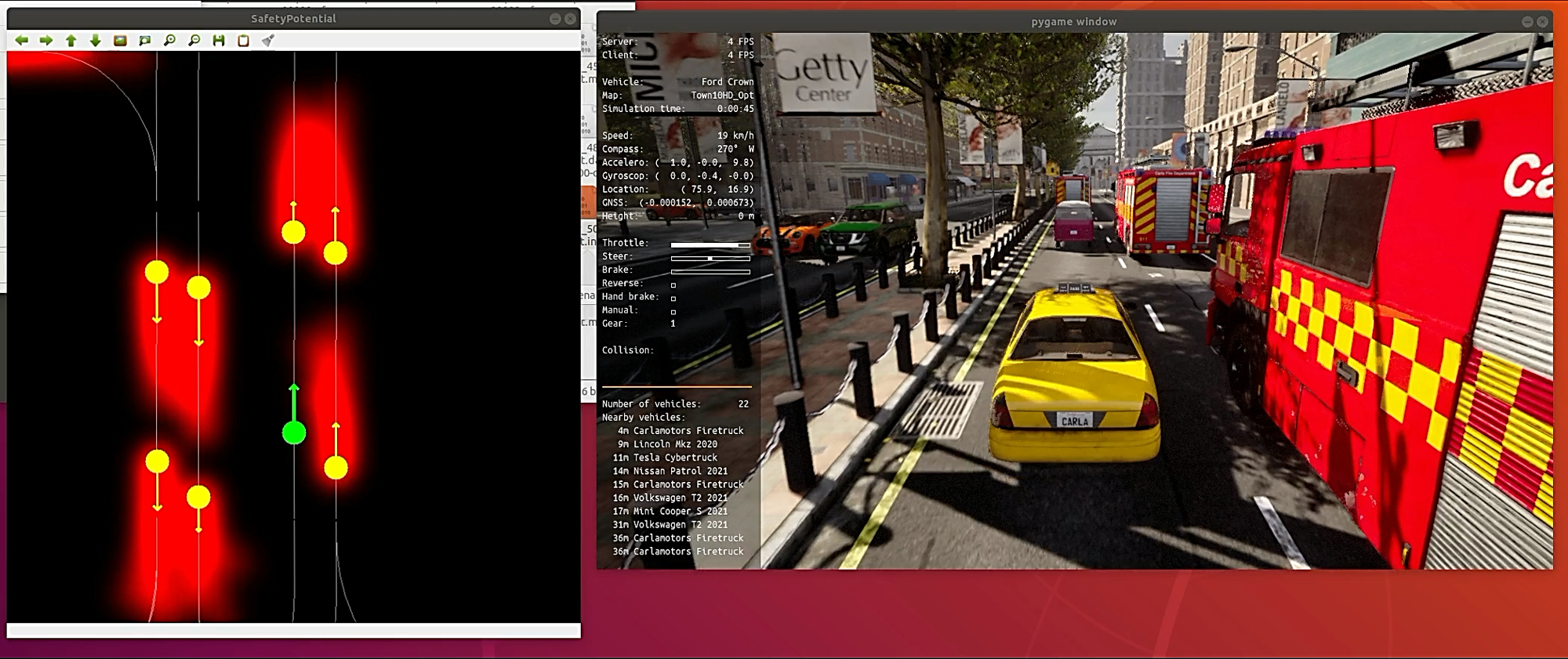Image resolution: width=1568 pixels, height=659 pixels.
Task: Click the Steer indicator bar
Action: tap(710, 258)
